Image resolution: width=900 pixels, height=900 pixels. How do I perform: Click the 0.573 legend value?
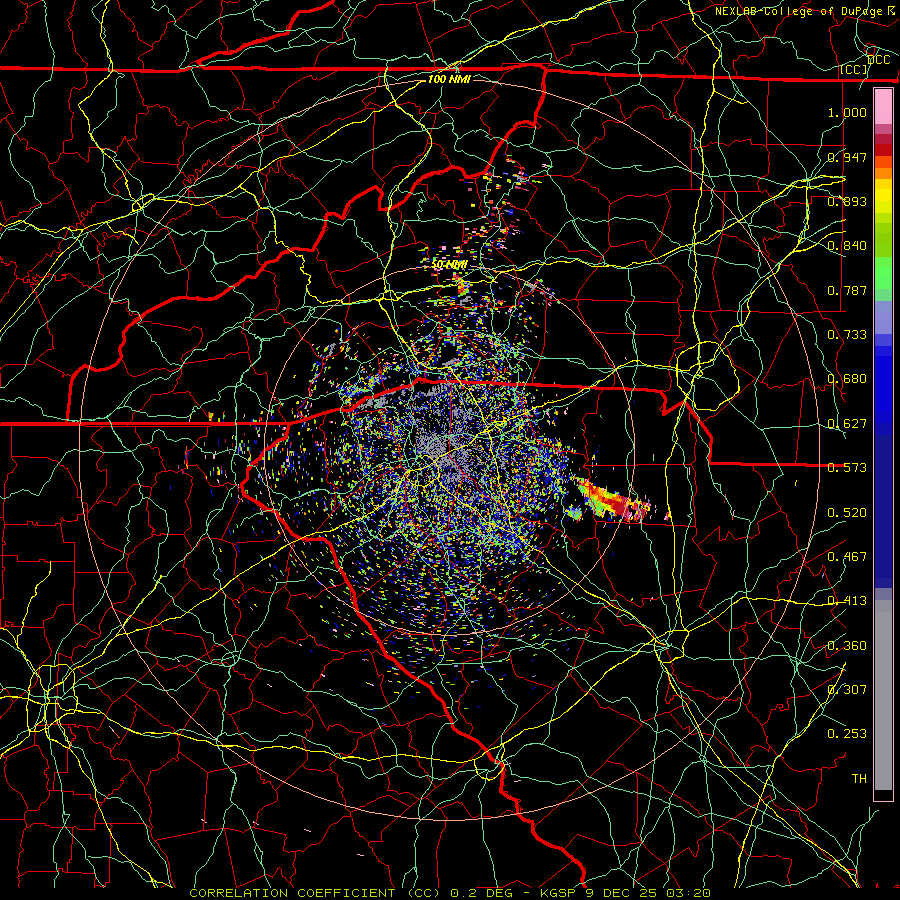click(x=847, y=468)
